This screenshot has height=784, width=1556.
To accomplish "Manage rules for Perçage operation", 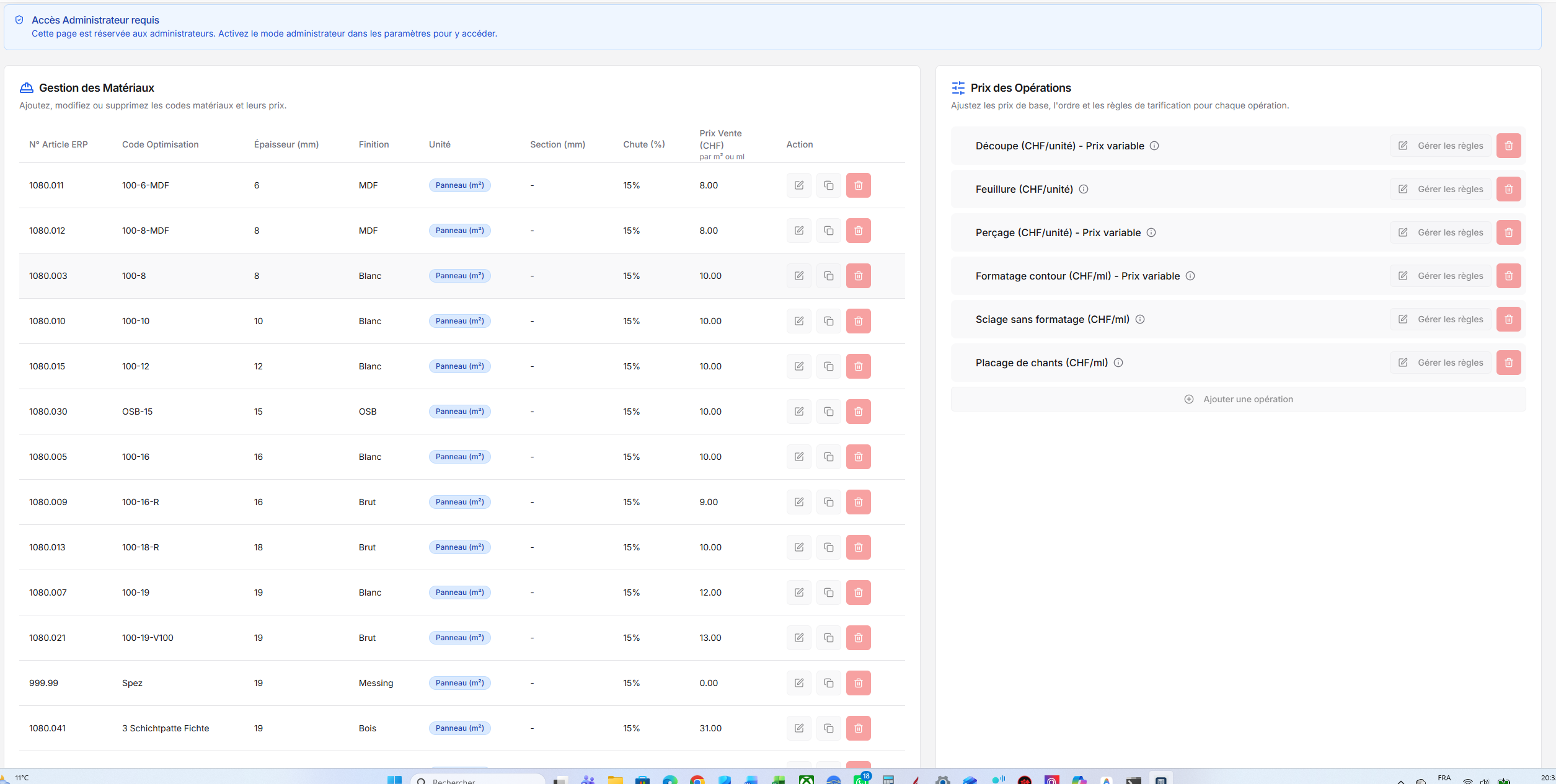I will tap(1441, 232).
